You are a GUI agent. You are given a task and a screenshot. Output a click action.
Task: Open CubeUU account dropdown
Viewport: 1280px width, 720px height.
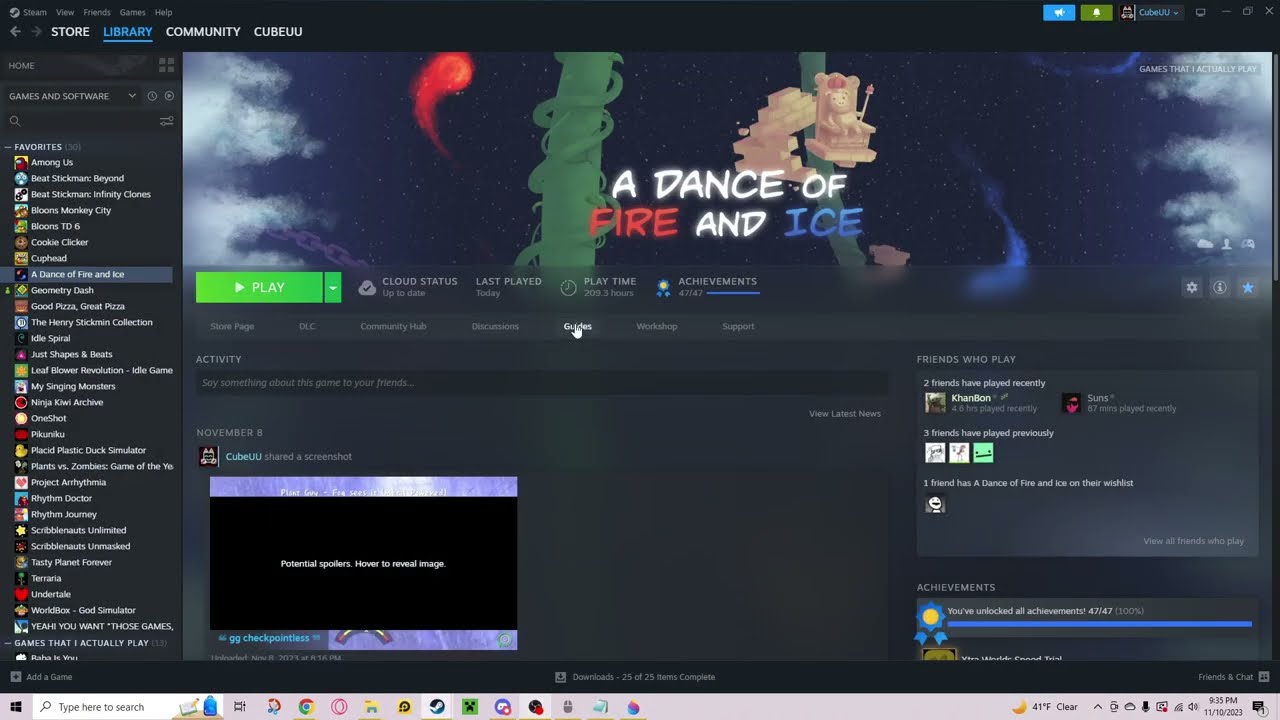pyautogui.click(x=1152, y=12)
